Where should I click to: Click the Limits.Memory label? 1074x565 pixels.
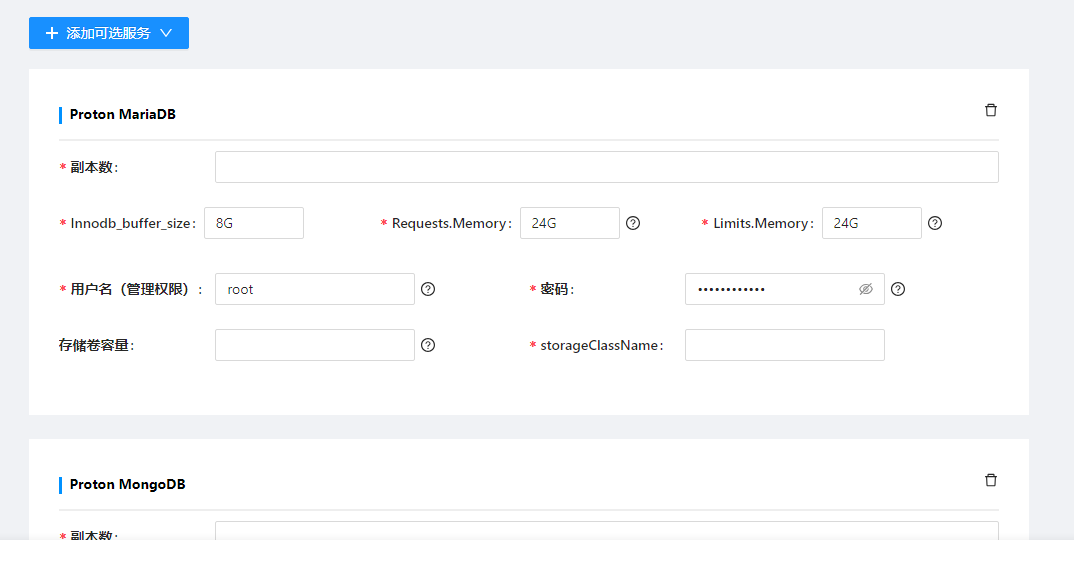click(763, 223)
